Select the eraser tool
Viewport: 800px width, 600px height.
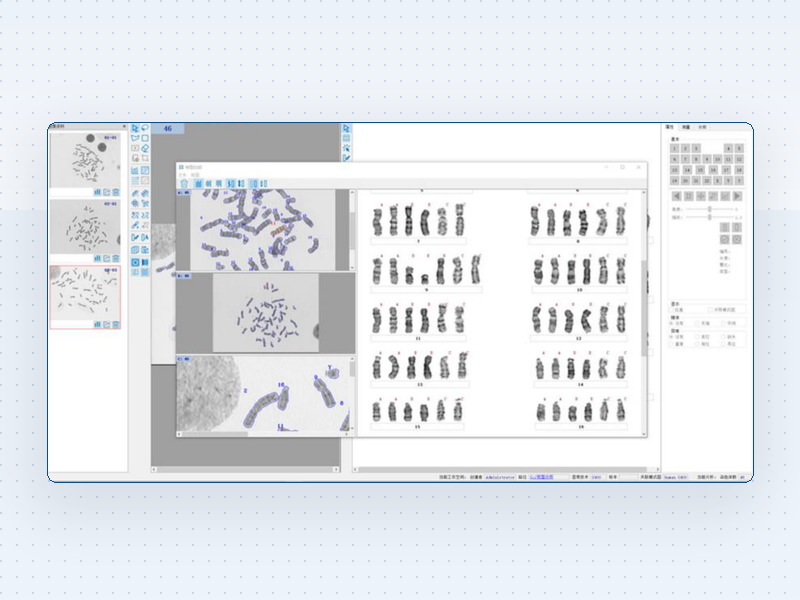[145, 148]
